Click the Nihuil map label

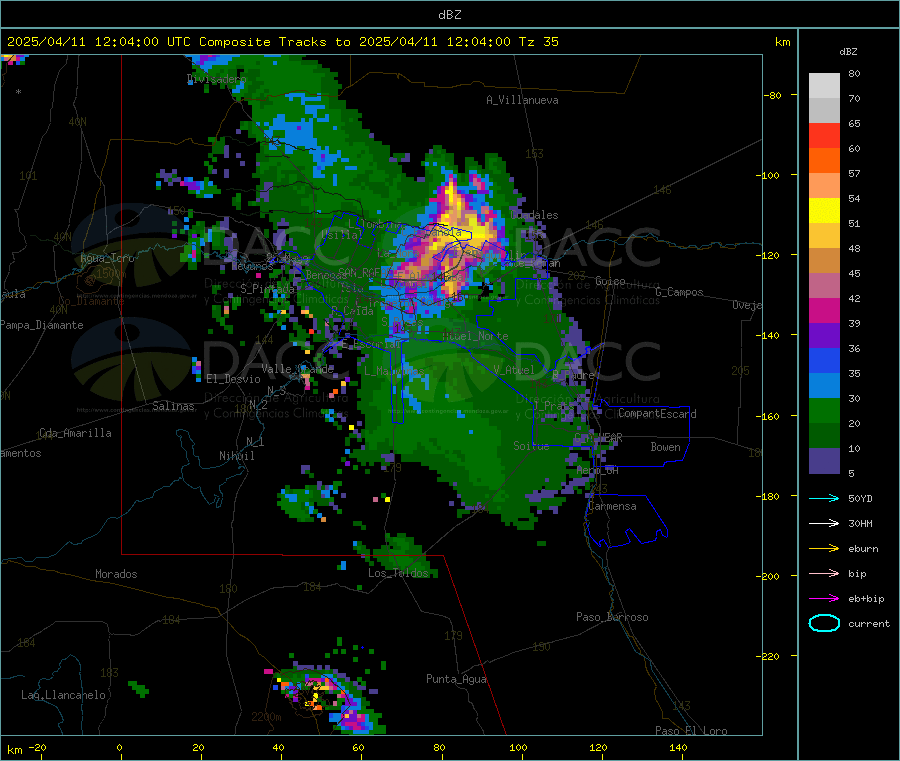tap(236, 456)
